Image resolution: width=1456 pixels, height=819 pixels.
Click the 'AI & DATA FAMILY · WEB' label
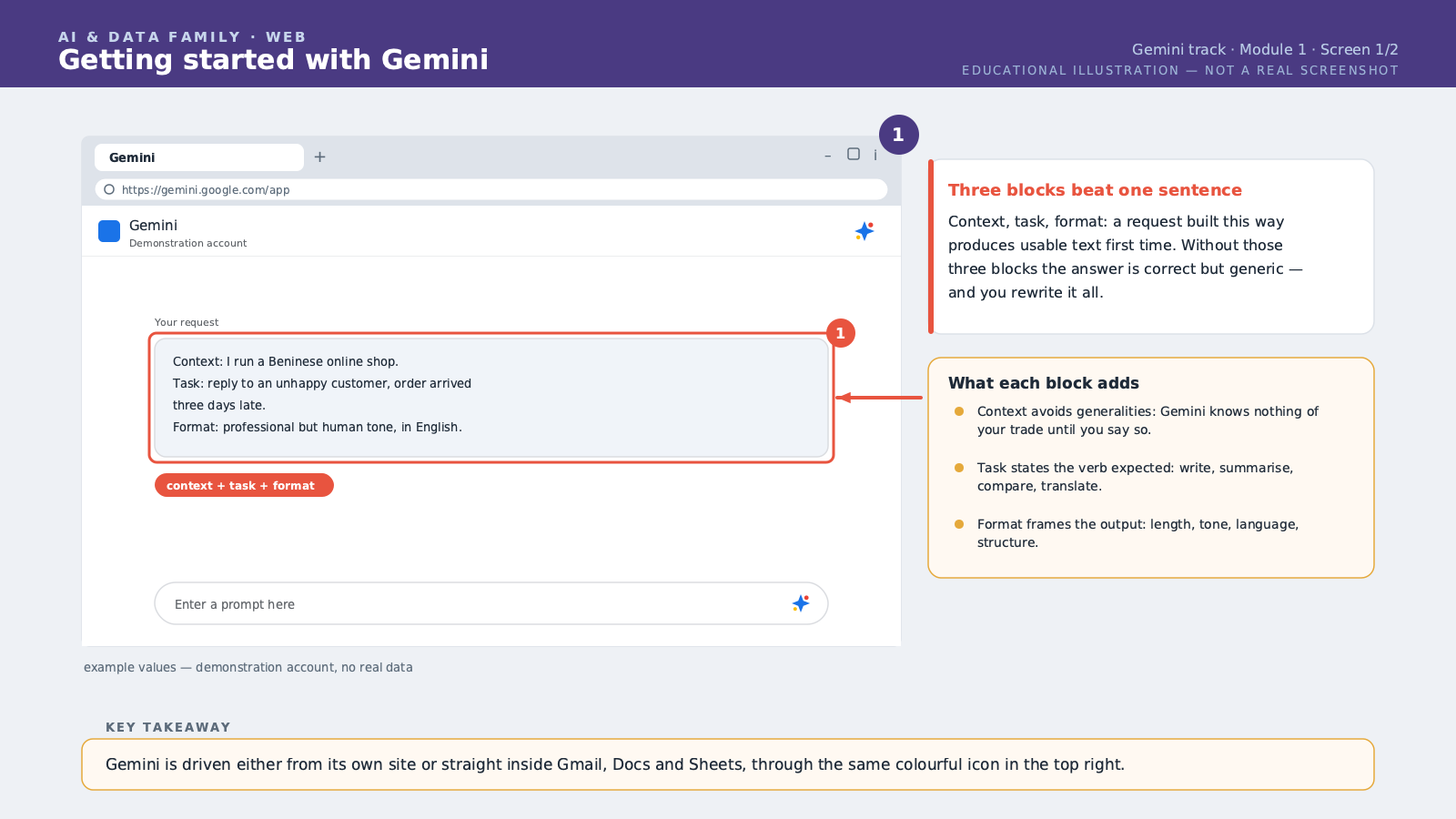point(182,37)
